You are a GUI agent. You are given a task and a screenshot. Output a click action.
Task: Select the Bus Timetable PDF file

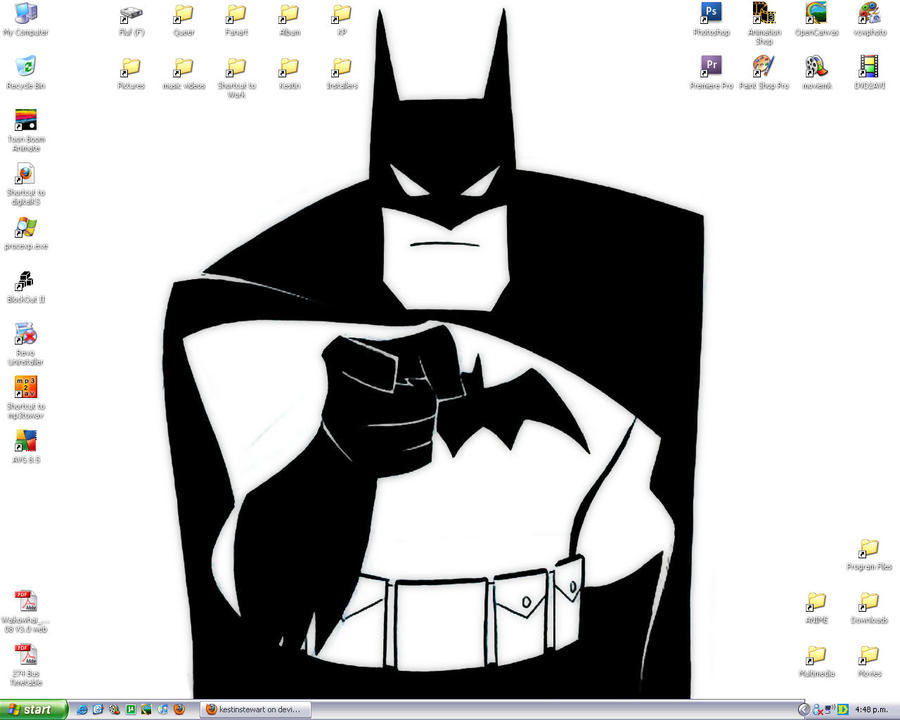[26, 665]
